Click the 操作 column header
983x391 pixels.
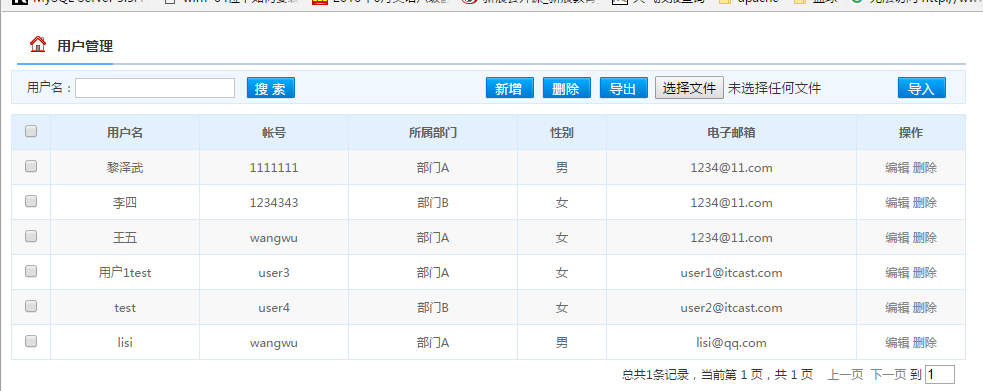tap(911, 133)
